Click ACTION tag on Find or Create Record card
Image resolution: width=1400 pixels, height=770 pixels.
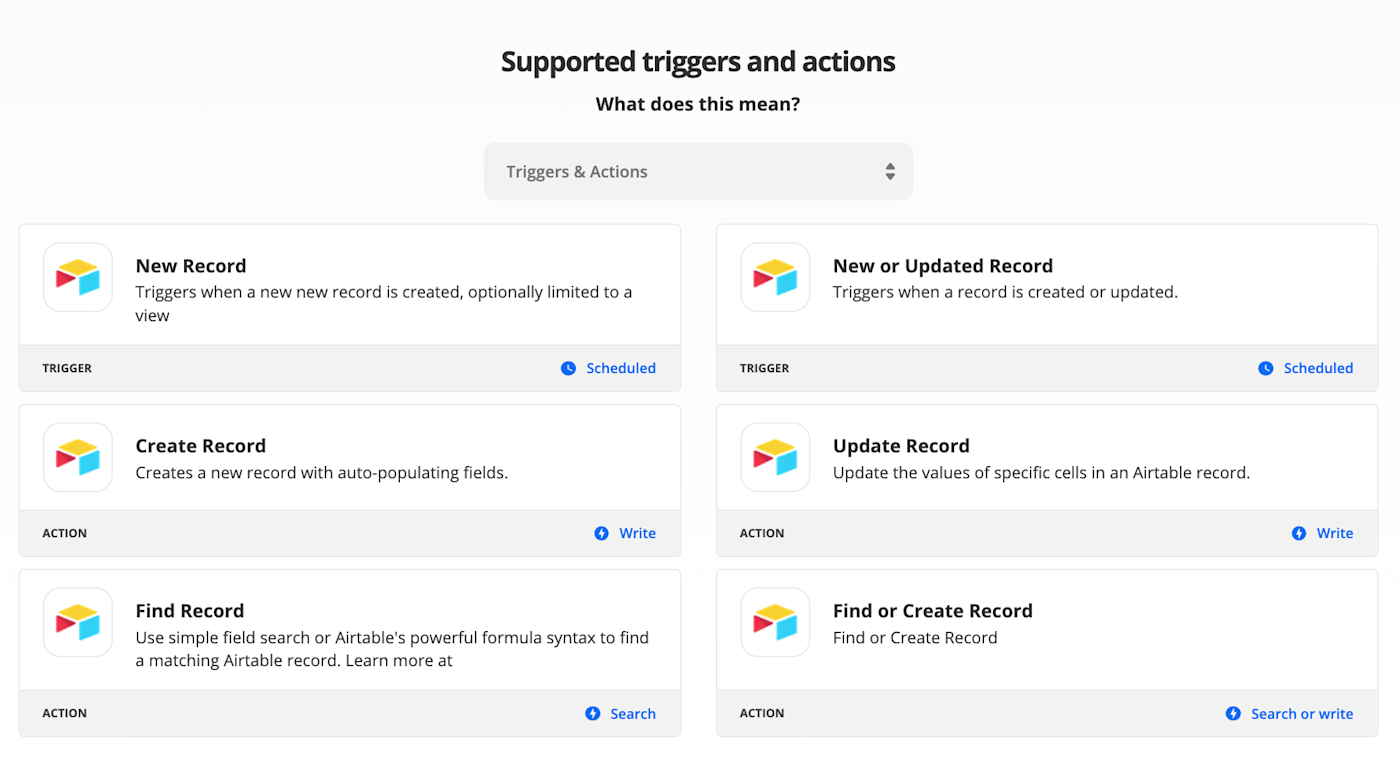point(762,713)
